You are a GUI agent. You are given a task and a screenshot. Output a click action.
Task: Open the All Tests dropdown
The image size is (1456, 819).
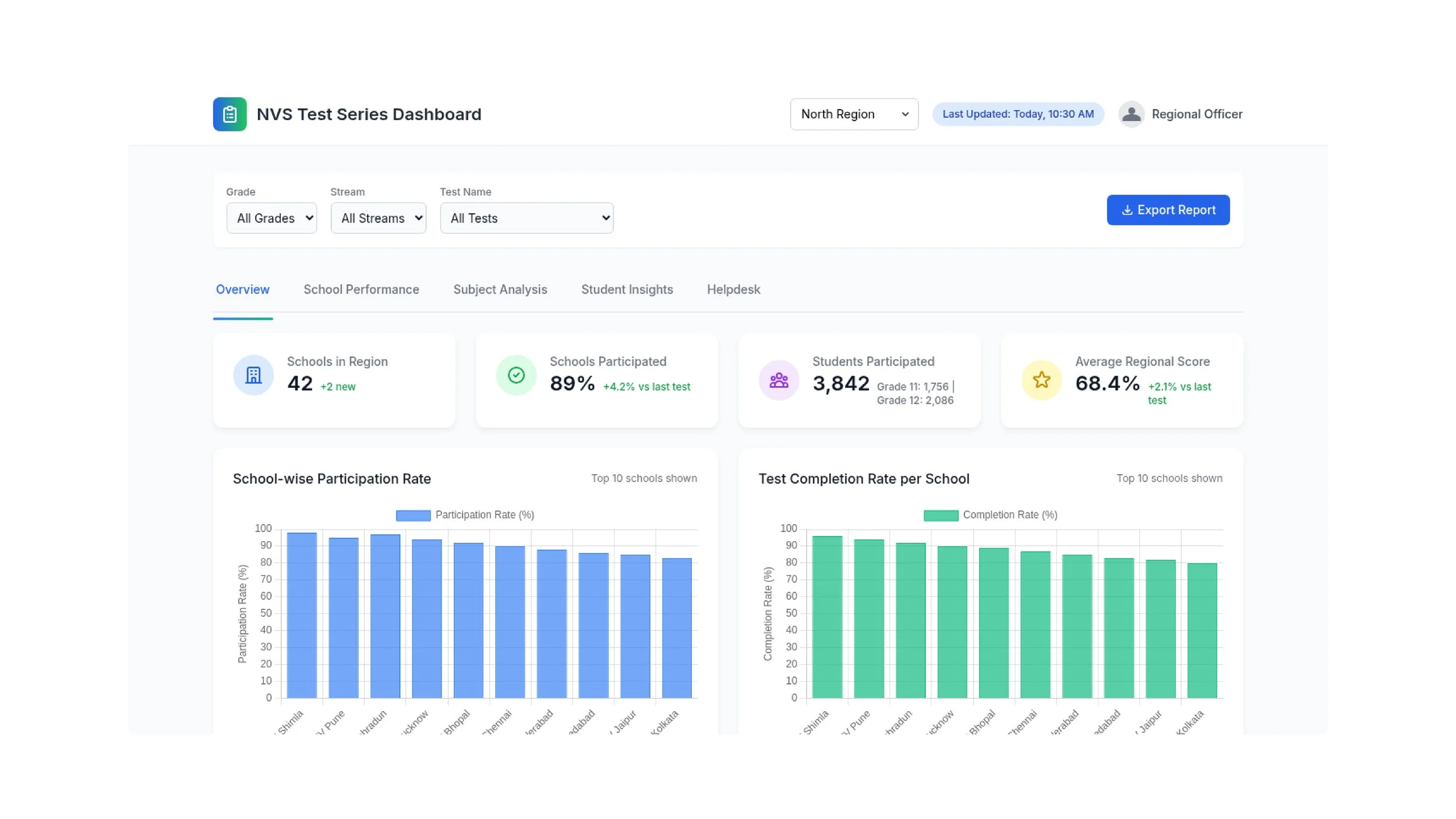tap(526, 218)
